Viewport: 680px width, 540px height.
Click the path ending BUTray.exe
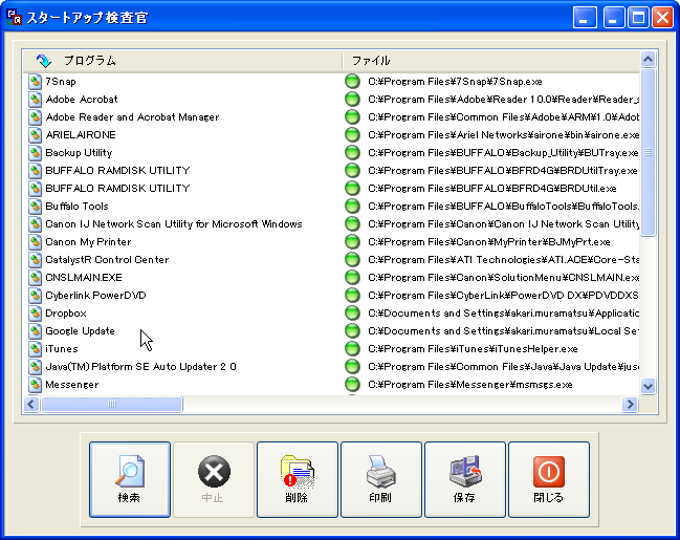coord(503,153)
